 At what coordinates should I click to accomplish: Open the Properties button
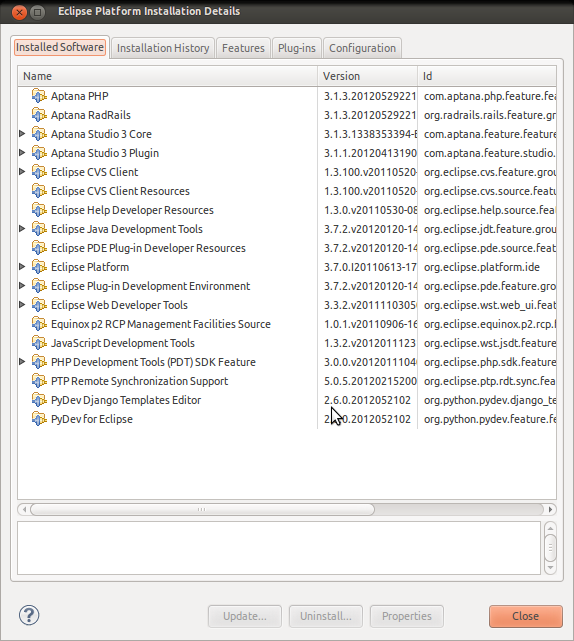tap(407, 616)
